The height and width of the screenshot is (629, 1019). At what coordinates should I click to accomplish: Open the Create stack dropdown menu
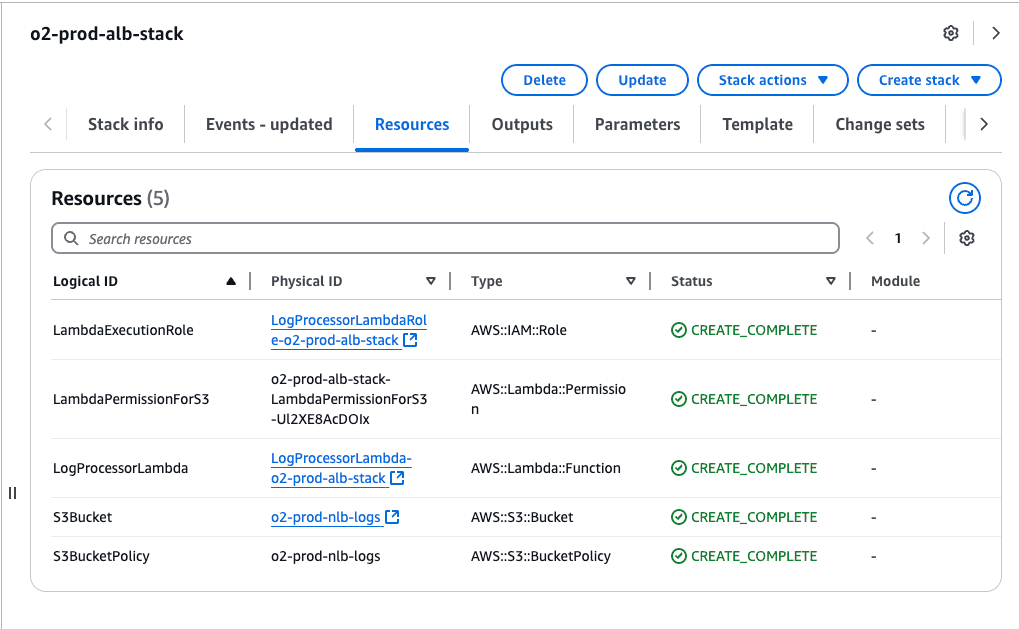928,80
